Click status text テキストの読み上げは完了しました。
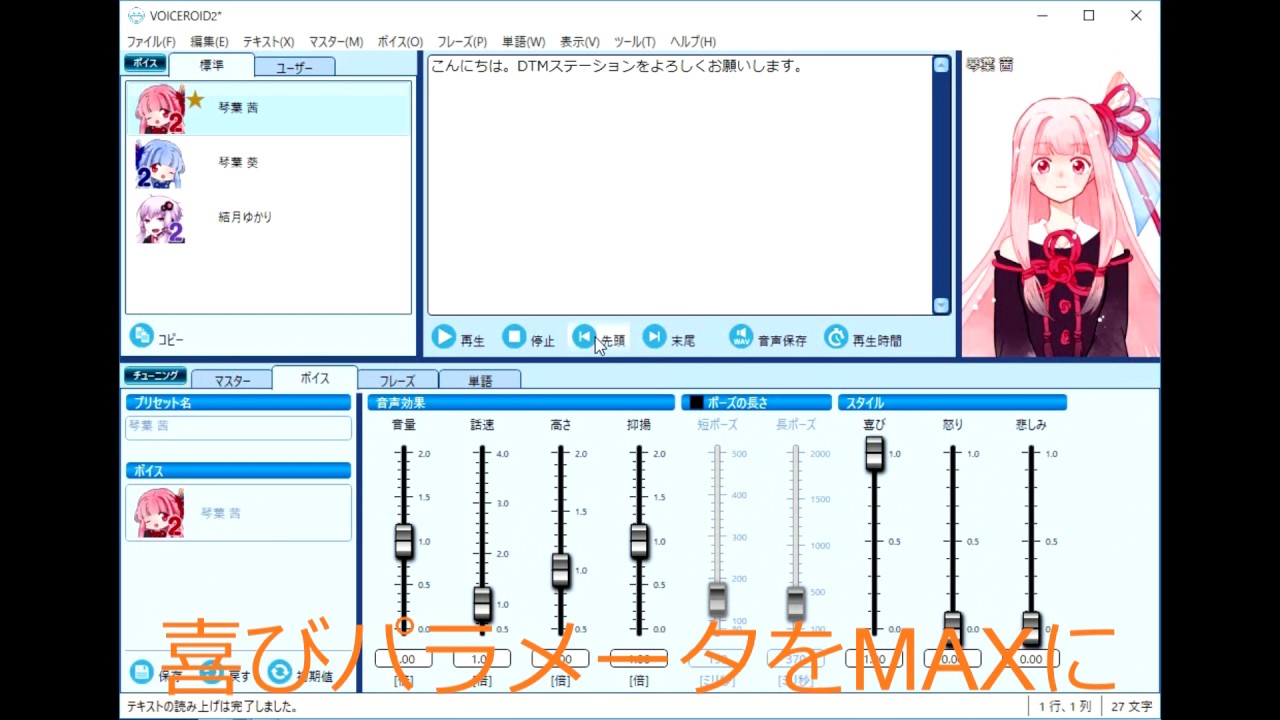This screenshot has width=1280, height=720. click(212, 706)
